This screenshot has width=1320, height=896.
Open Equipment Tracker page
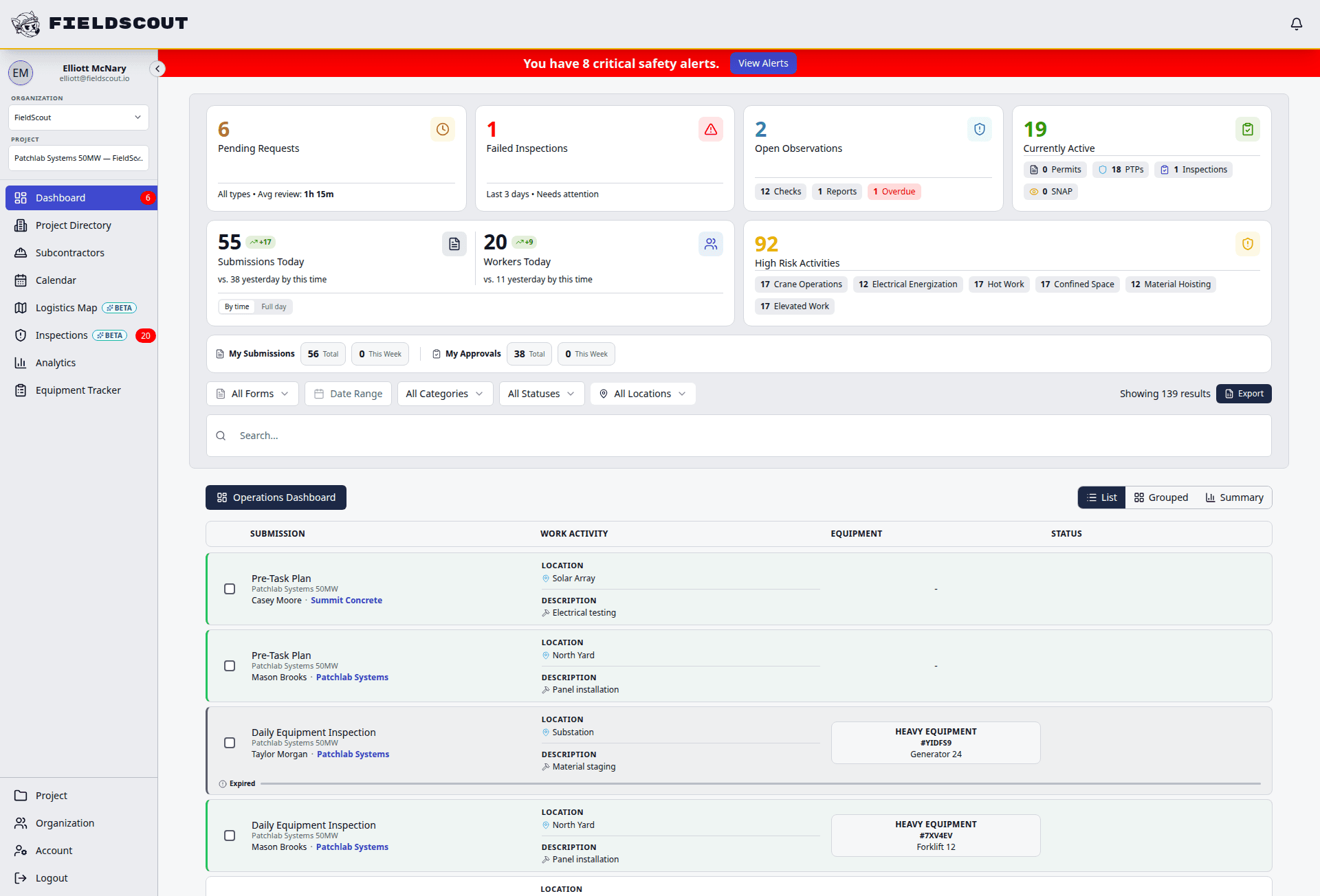[x=81, y=390]
